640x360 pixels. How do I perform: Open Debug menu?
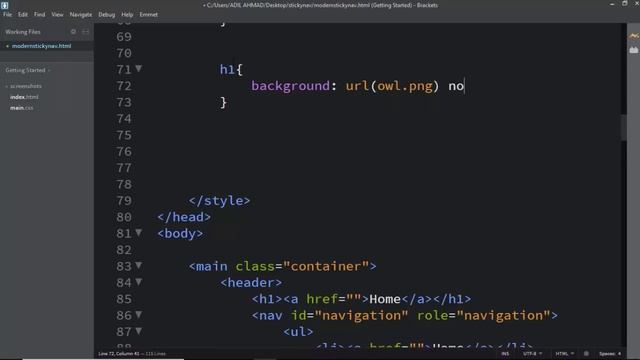point(107,14)
